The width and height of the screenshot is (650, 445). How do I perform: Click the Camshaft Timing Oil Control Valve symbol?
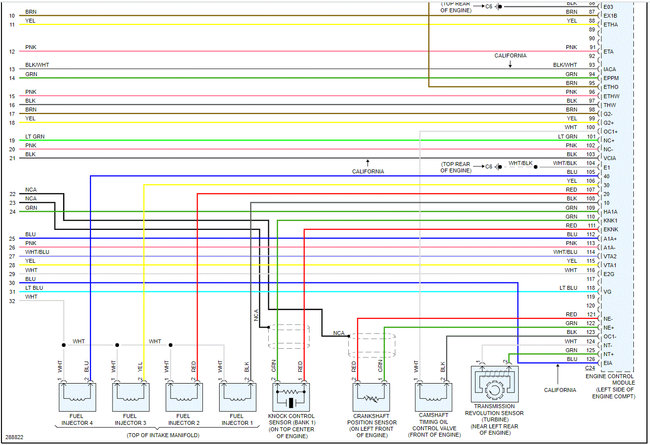434,397
